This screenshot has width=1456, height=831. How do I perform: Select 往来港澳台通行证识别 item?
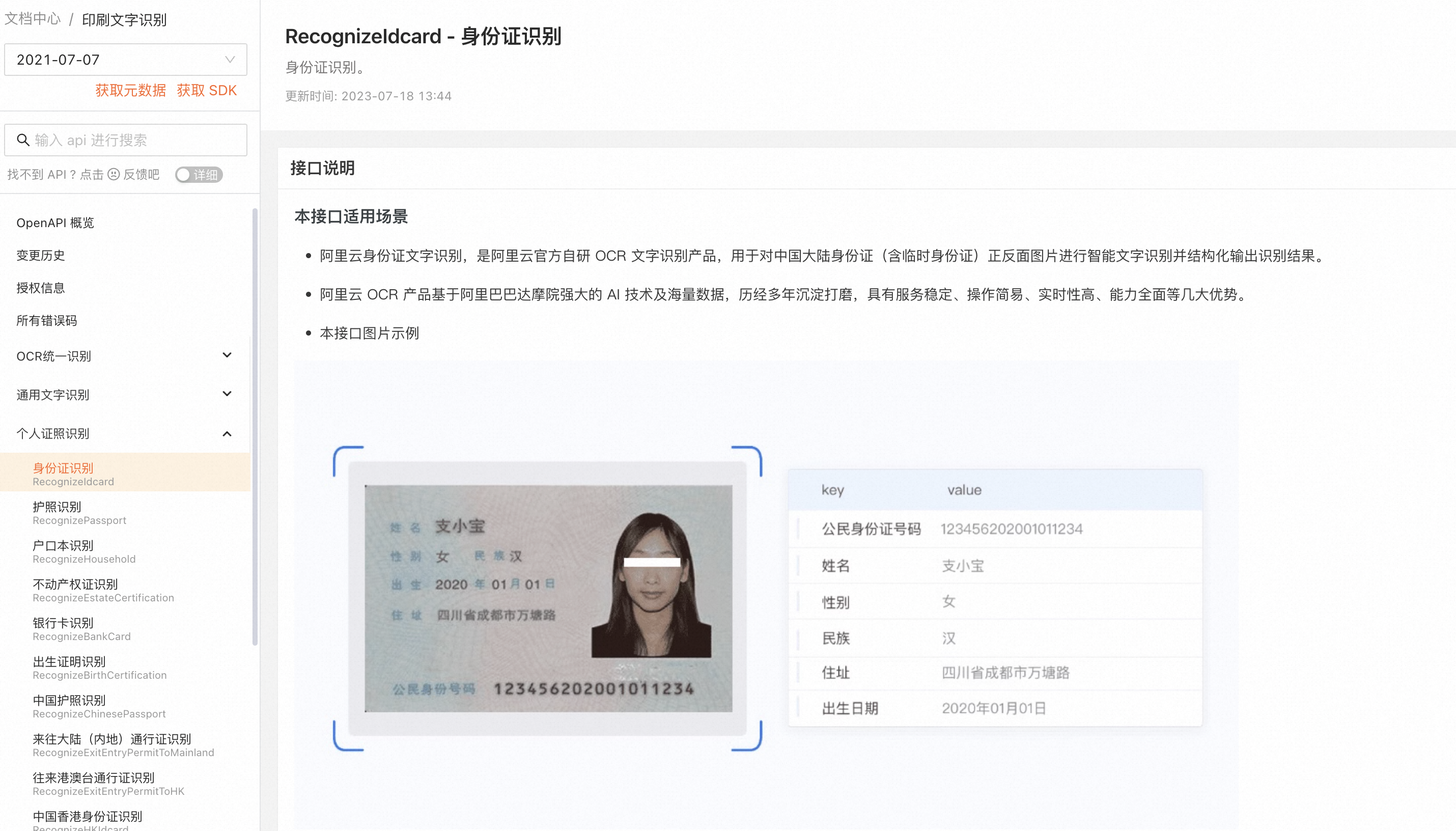point(125,784)
